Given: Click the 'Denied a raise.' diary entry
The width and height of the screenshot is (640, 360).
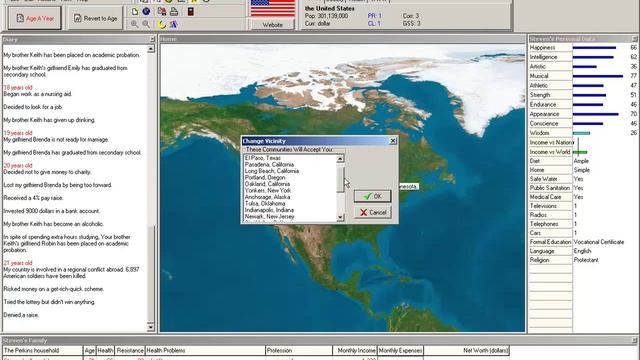Looking at the screenshot, I should click(21, 315).
